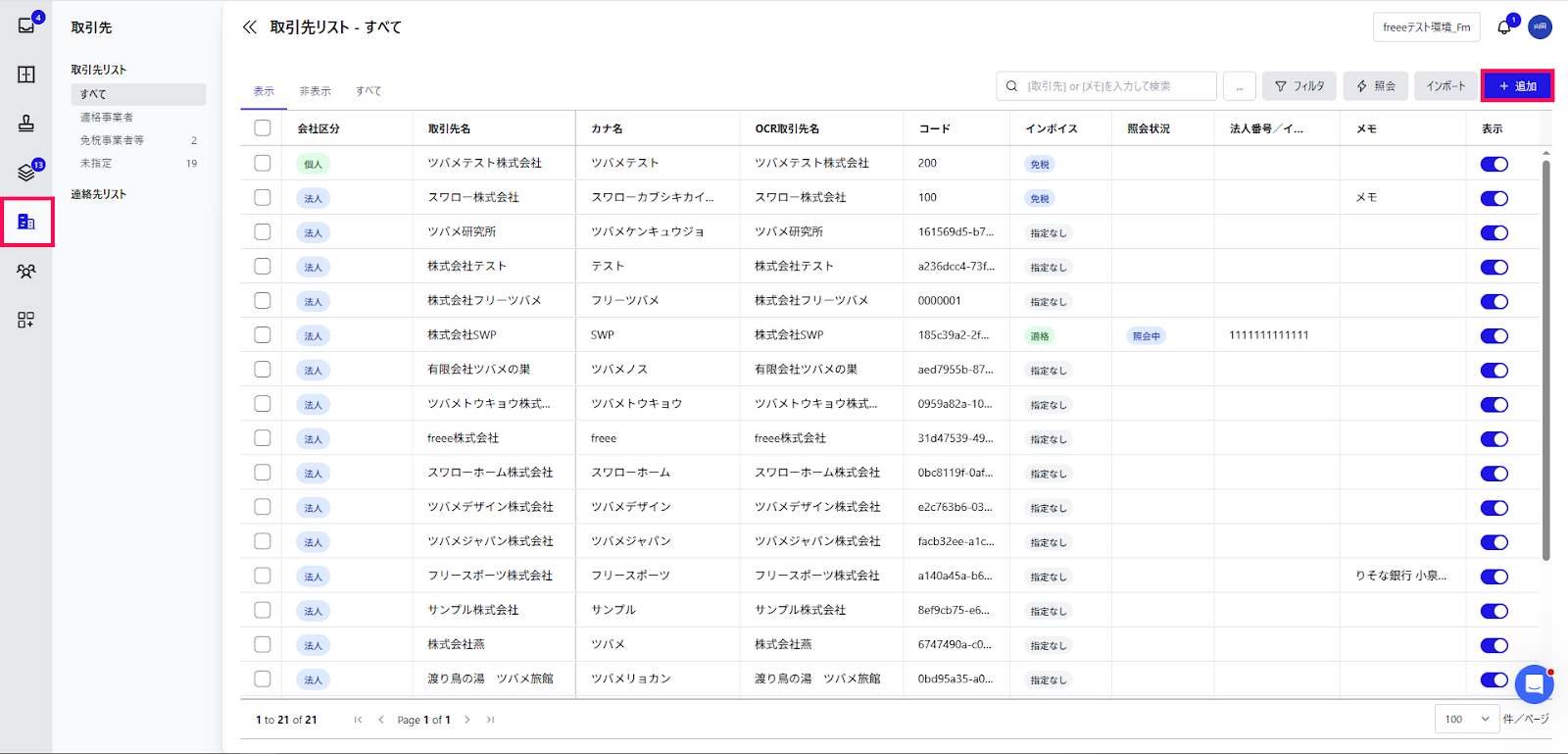The height and width of the screenshot is (754, 1568).
Task: Sort by インボイス column header
Action: point(1052,128)
